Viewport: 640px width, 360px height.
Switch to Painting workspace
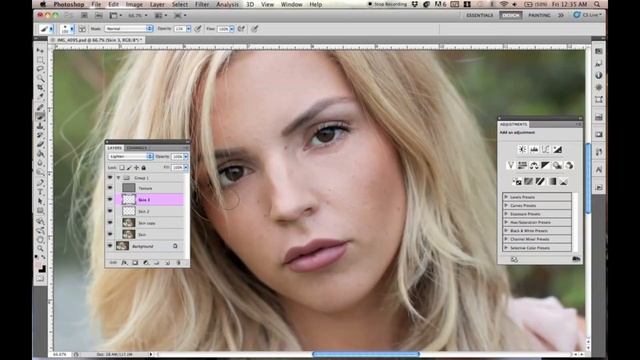pos(539,16)
